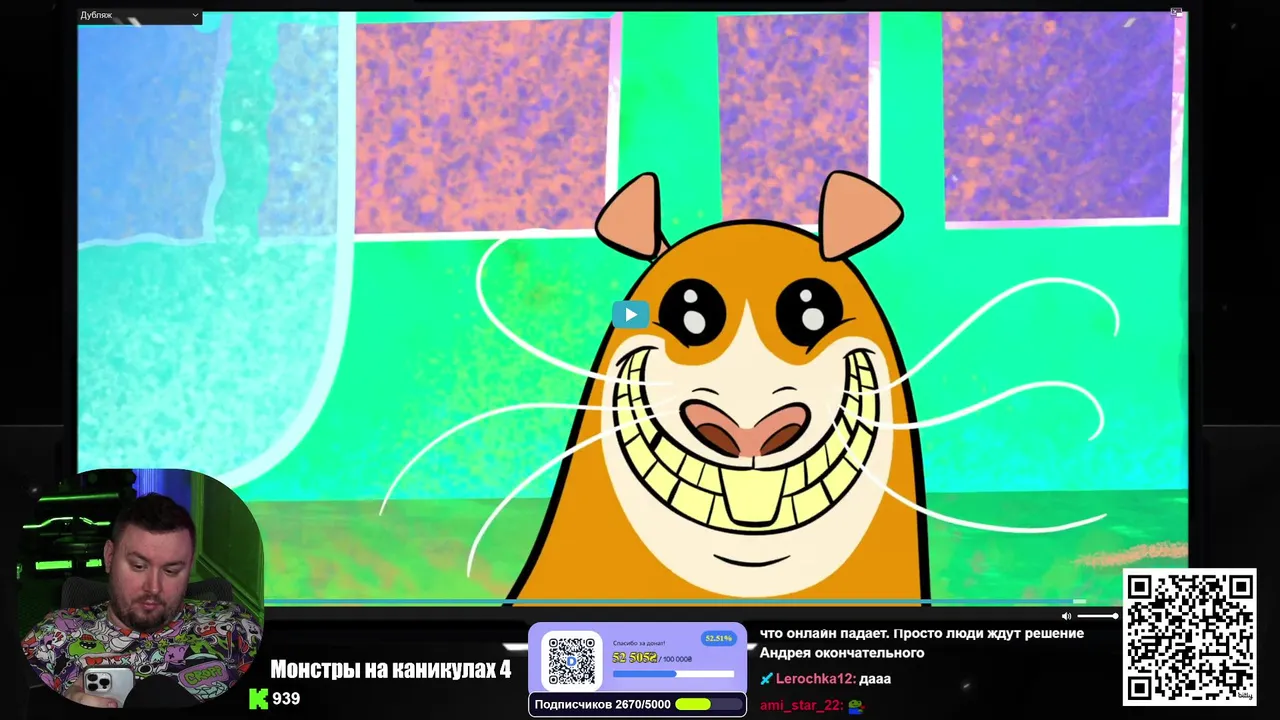Click the blue donation goal progress bar

[x=673, y=674]
